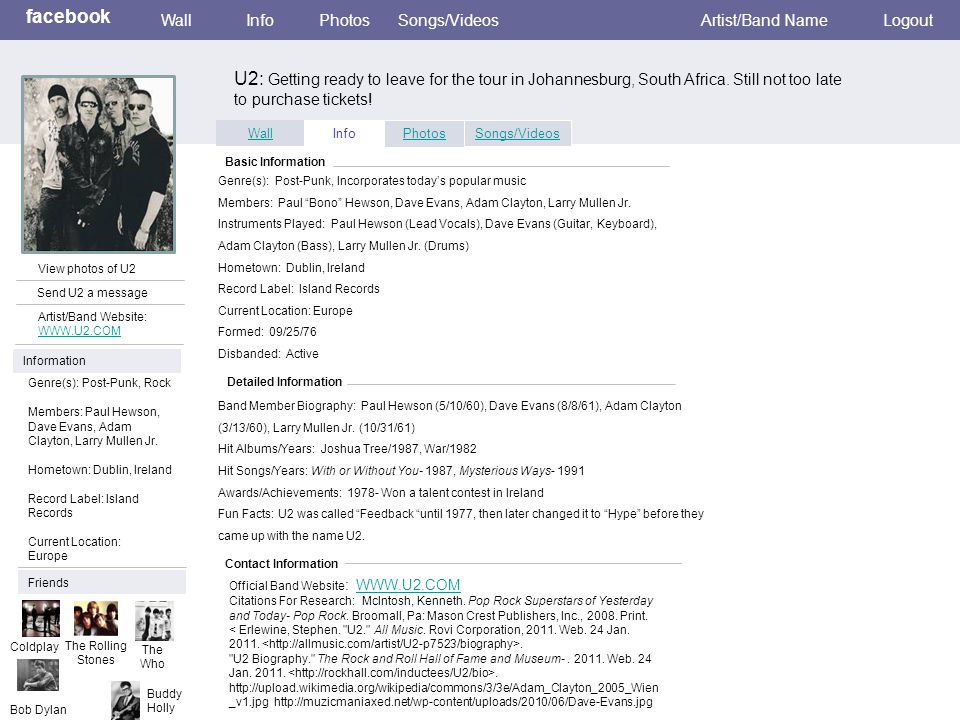Click Record Label: Island Records in main info

click(299, 288)
